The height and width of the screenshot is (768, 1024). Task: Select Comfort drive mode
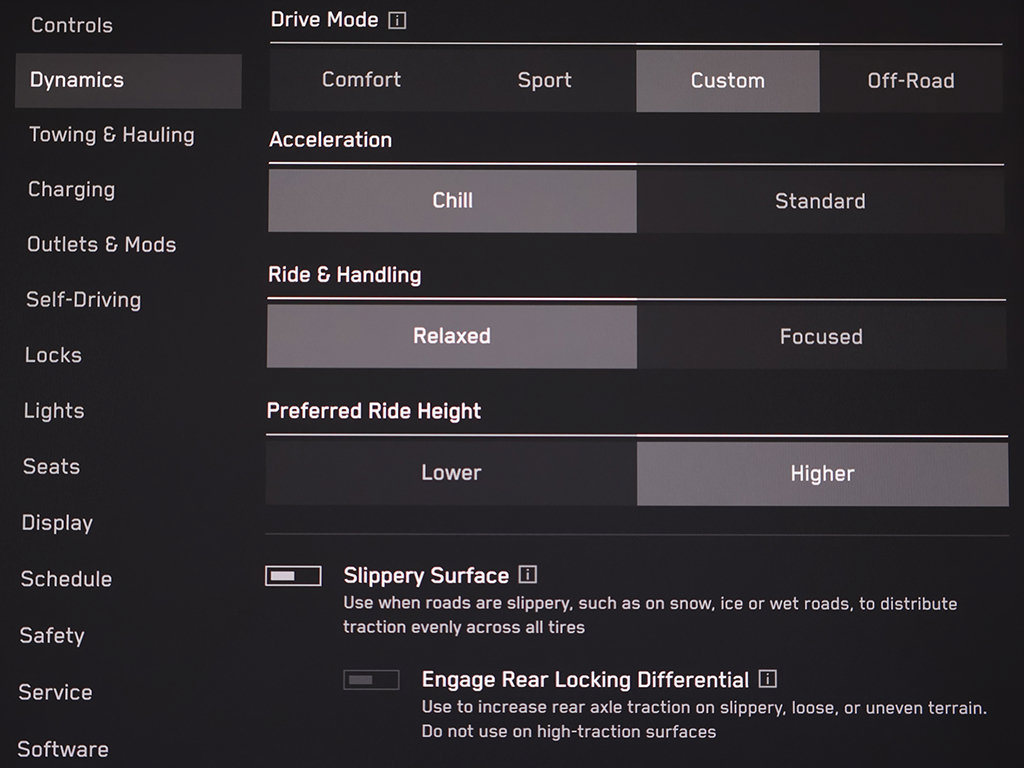361,80
